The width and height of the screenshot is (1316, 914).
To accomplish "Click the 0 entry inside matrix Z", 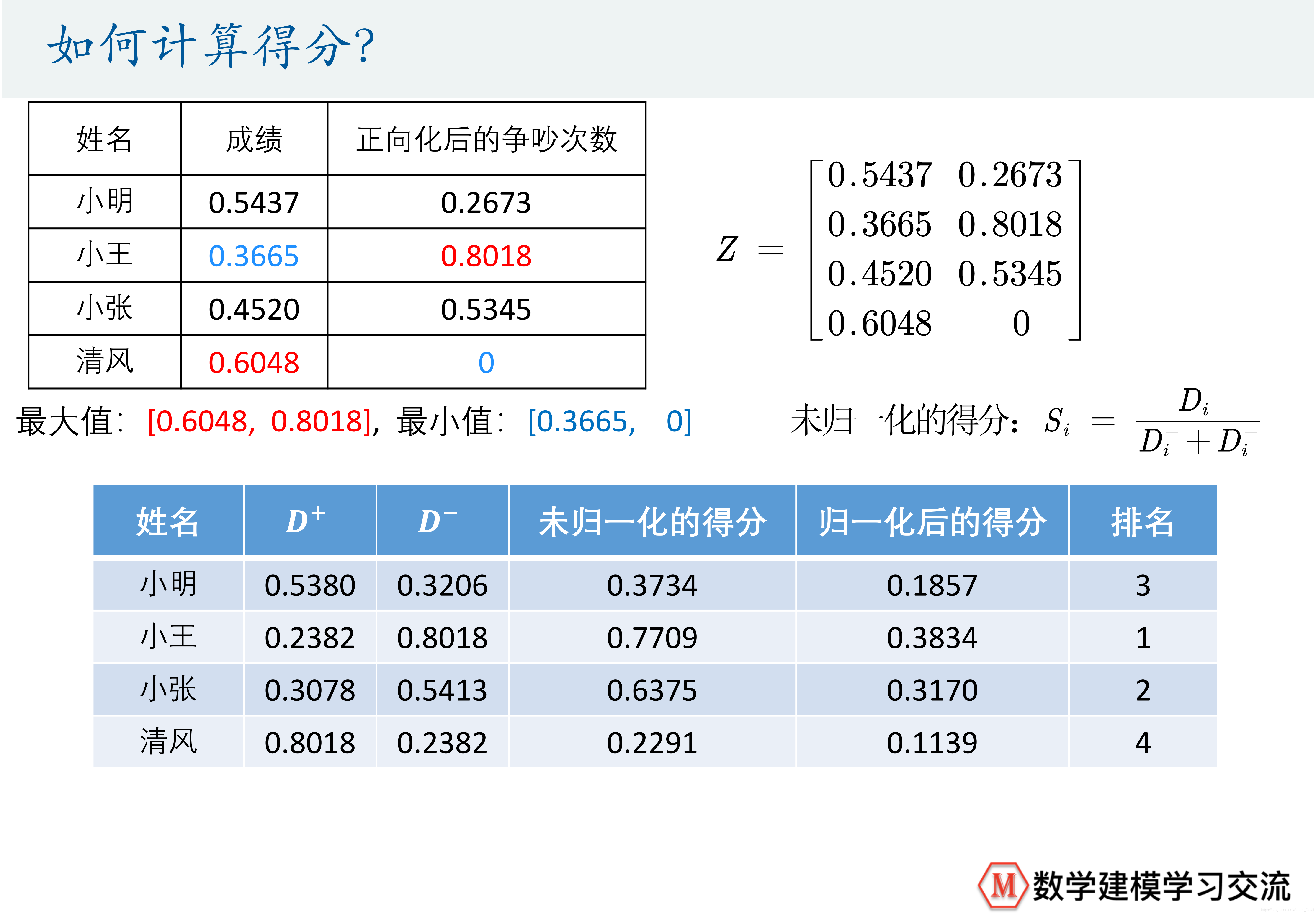I will (1021, 324).
